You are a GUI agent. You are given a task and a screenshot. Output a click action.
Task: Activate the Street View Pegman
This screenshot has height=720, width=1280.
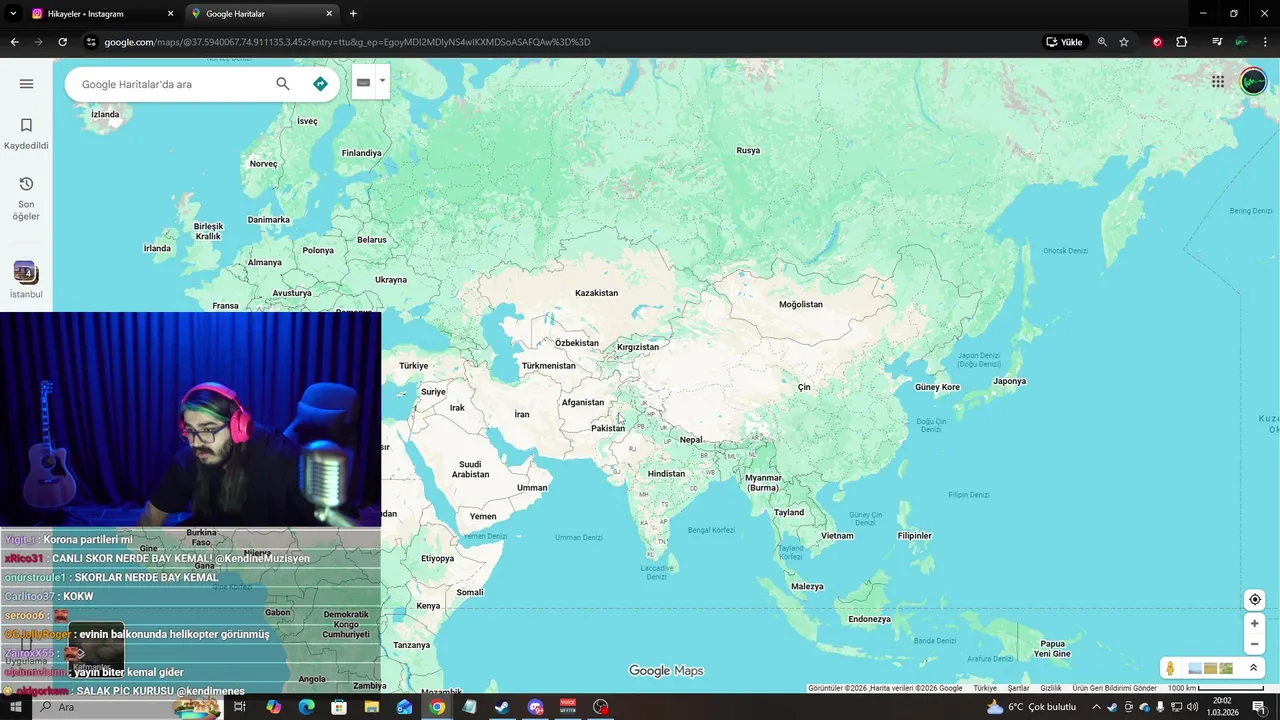click(x=1170, y=668)
